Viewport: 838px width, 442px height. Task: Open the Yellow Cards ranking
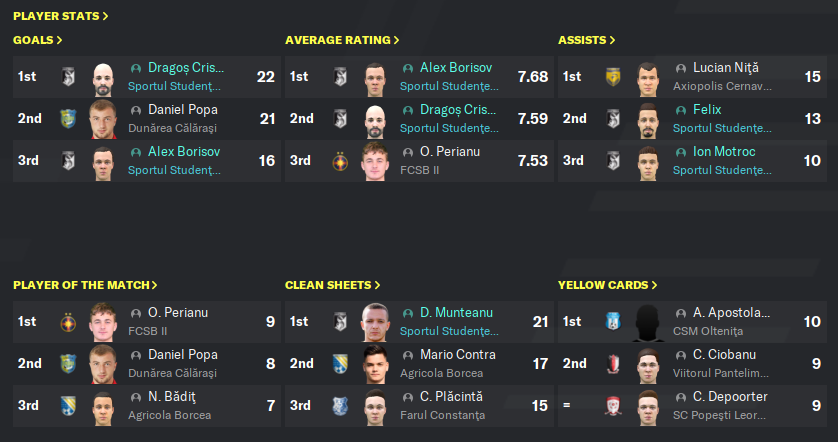pyautogui.click(x=608, y=285)
